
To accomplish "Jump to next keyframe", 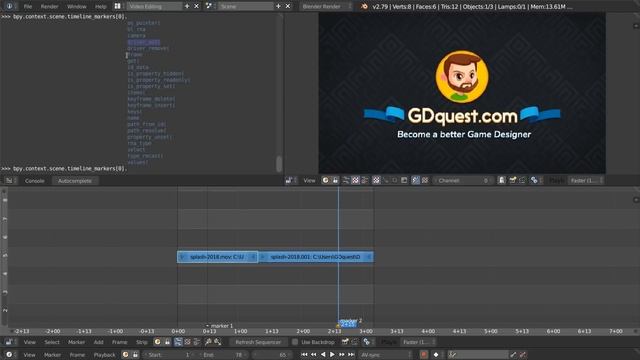I will point(342,355).
